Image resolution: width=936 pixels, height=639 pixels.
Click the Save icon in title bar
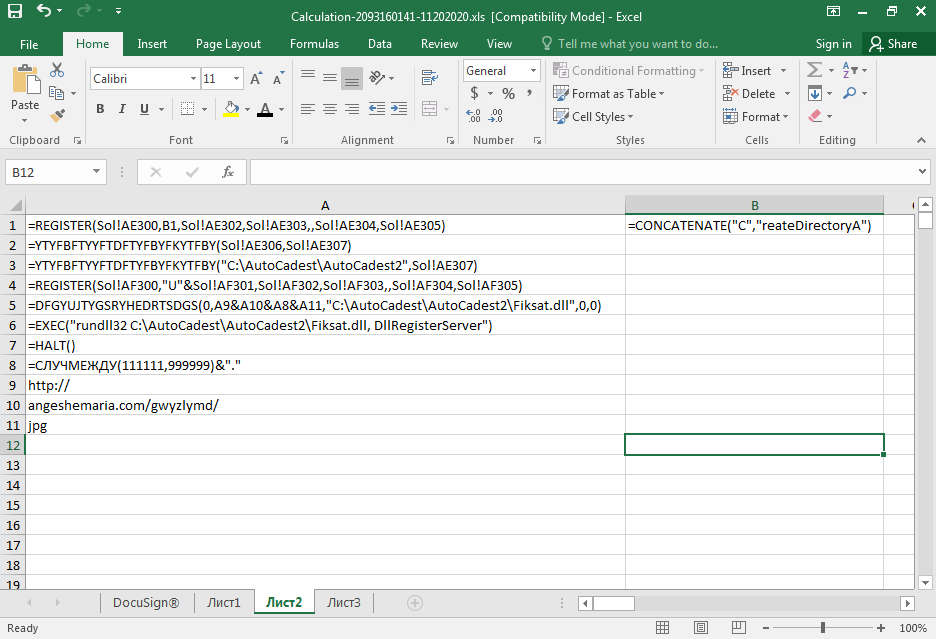(15, 11)
